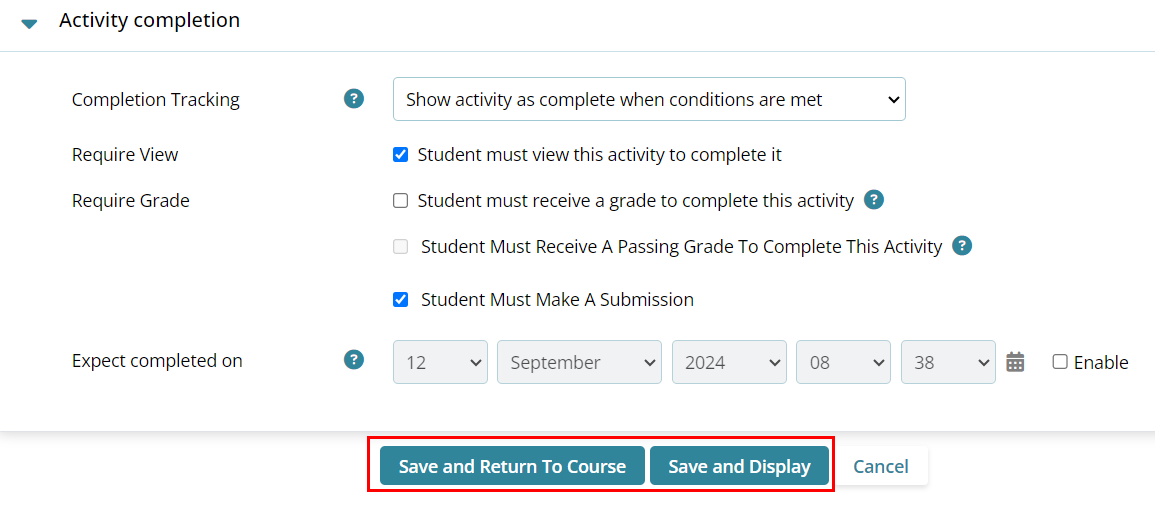This screenshot has width=1155, height=509.
Task: Click the Cancel button
Action: (880, 466)
